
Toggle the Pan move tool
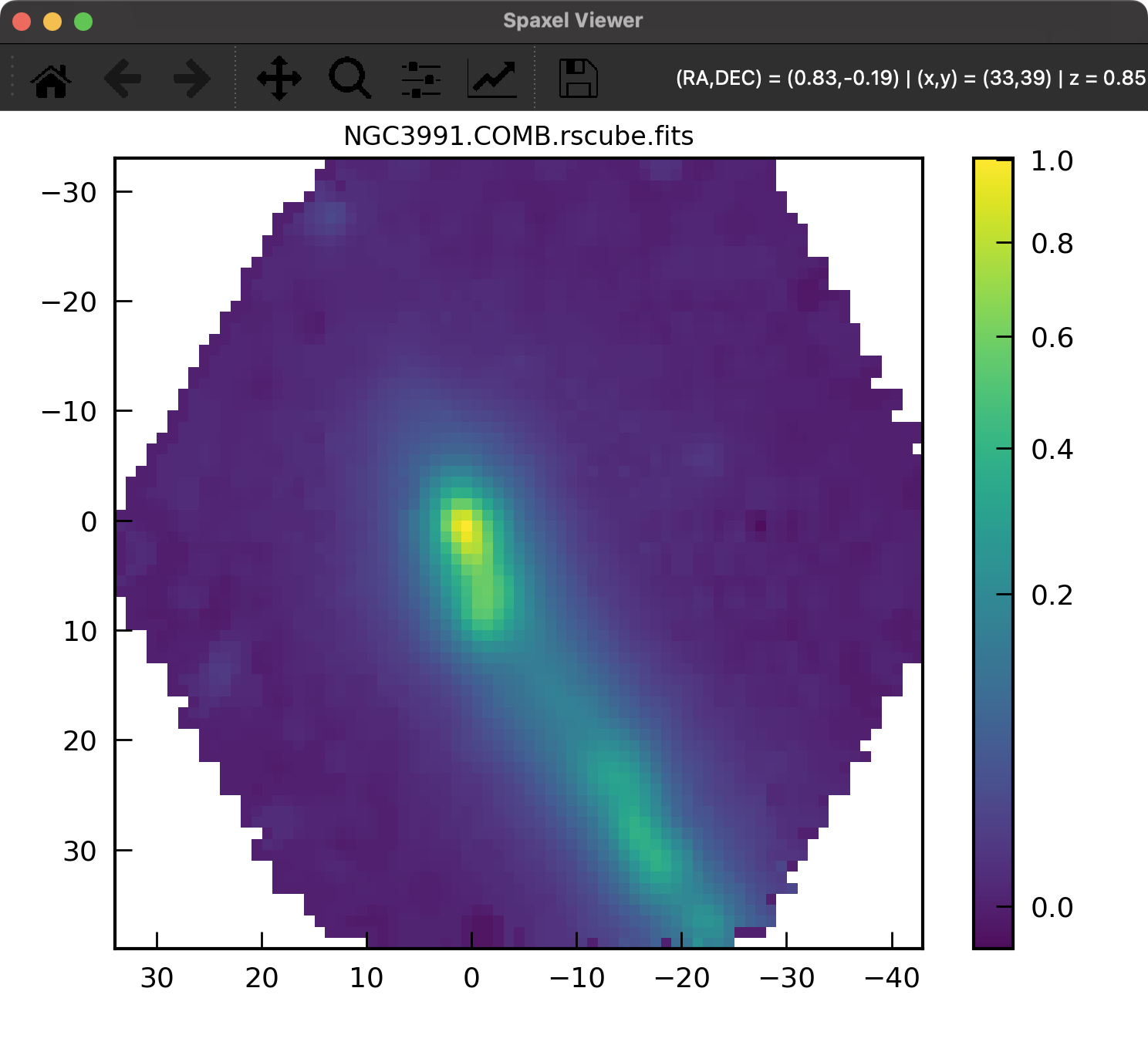point(279,78)
